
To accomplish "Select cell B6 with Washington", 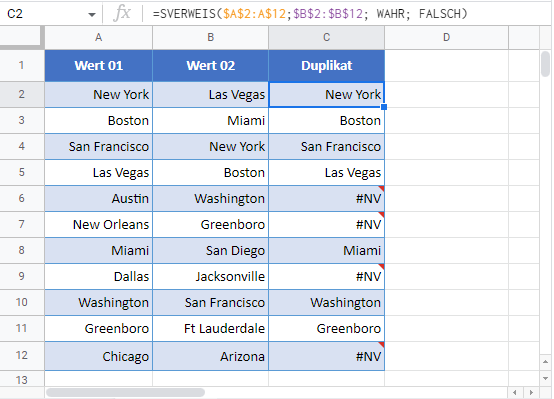I will tap(211, 199).
